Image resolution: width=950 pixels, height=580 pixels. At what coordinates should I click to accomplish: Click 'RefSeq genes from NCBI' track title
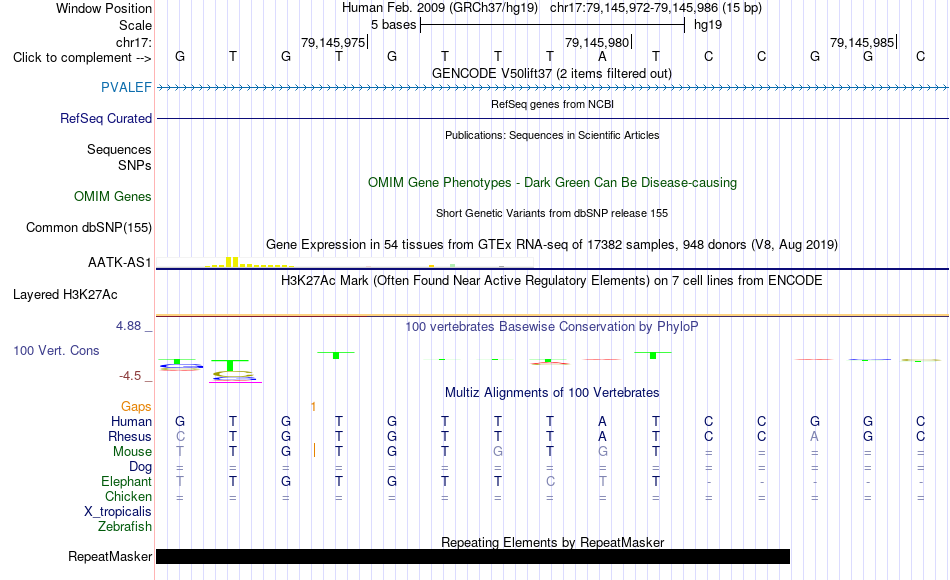click(x=552, y=104)
